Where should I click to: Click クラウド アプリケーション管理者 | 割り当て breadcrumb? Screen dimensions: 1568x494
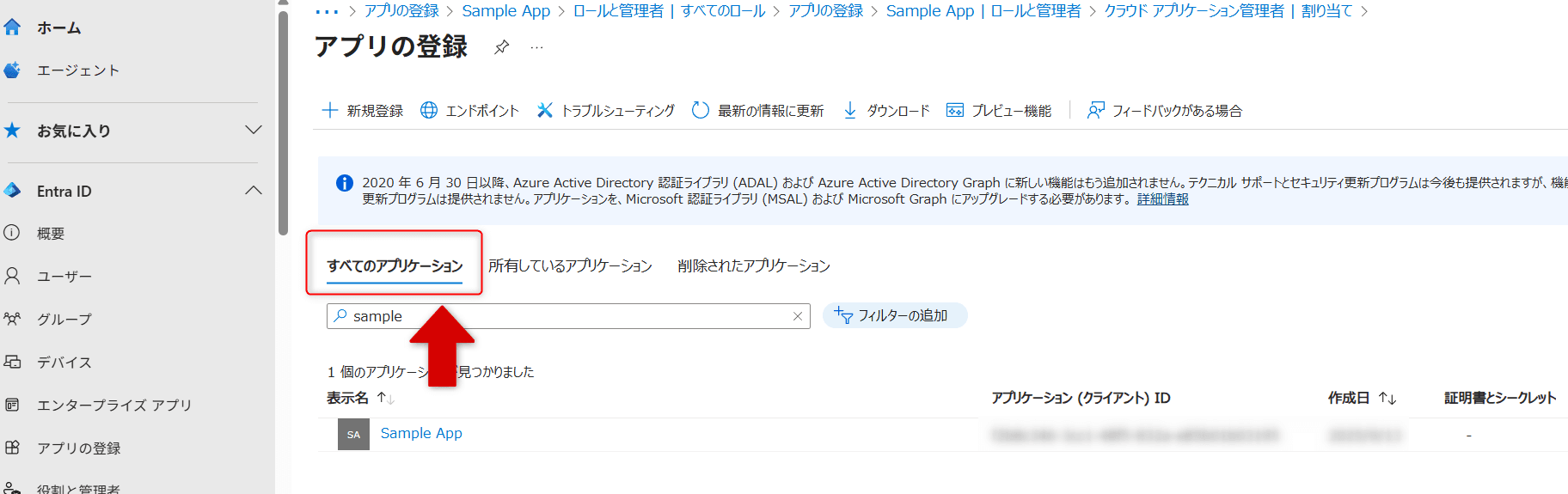[1228, 10]
